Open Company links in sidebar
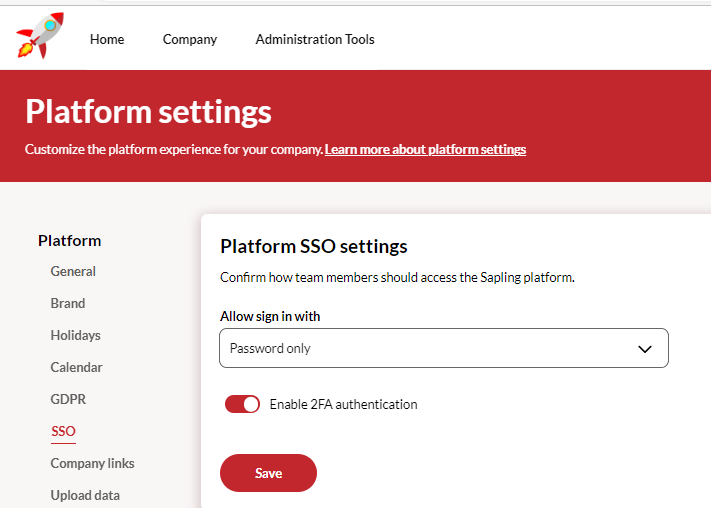This screenshot has width=711, height=508. pos(92,463)
